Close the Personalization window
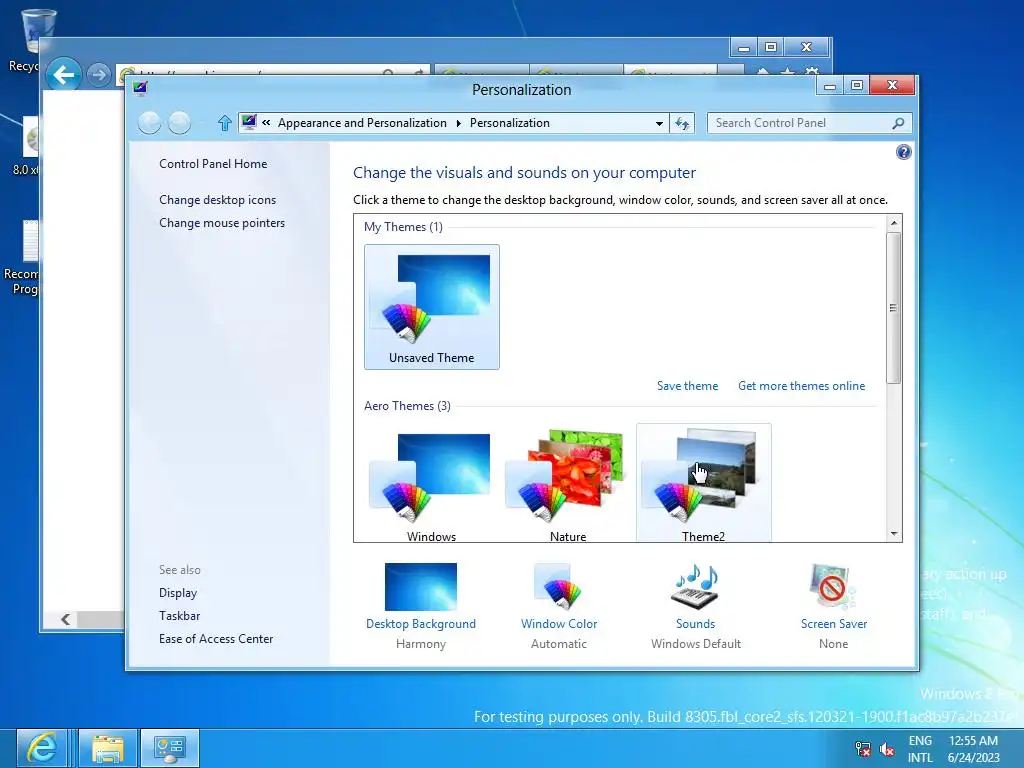Viewport: 1024px width, 768px height. (892, 86)
